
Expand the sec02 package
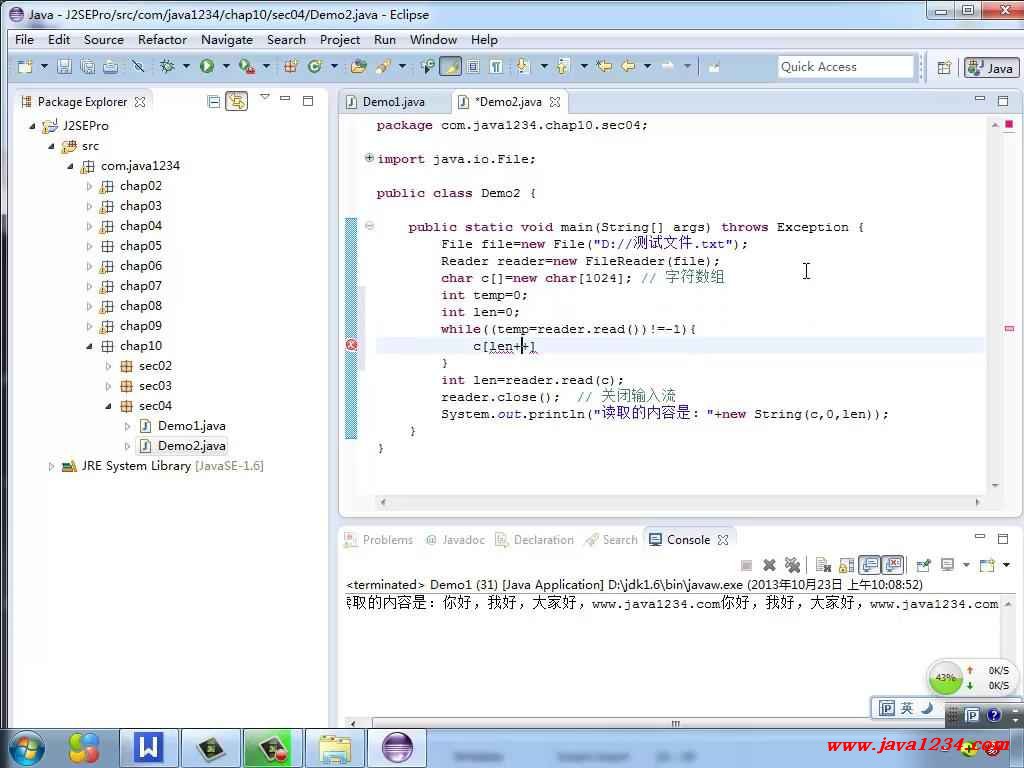108,366
